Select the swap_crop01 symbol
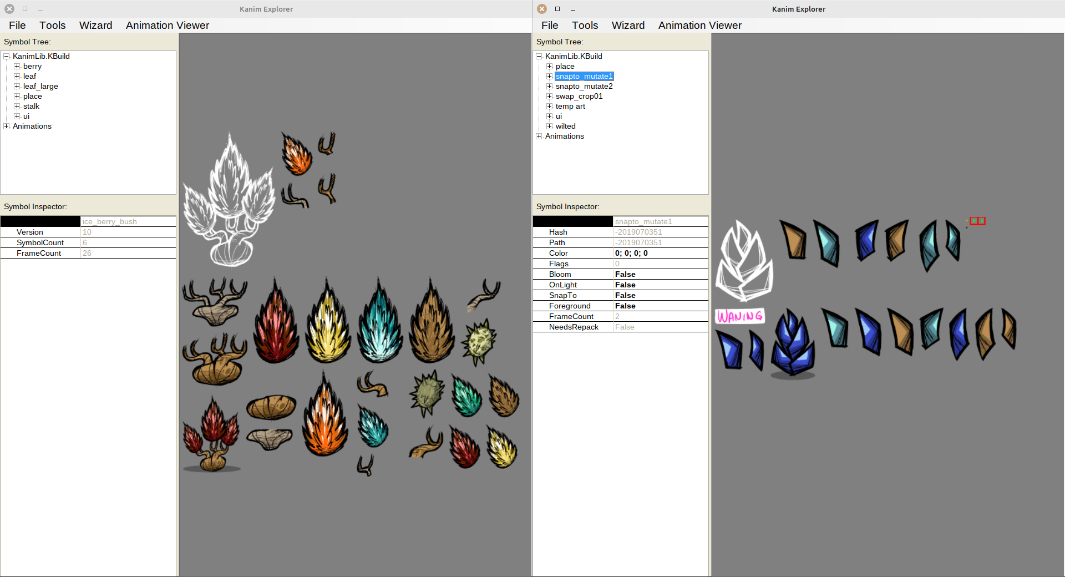The width and height of the screenshot is (1065, 577). point(579,96)
